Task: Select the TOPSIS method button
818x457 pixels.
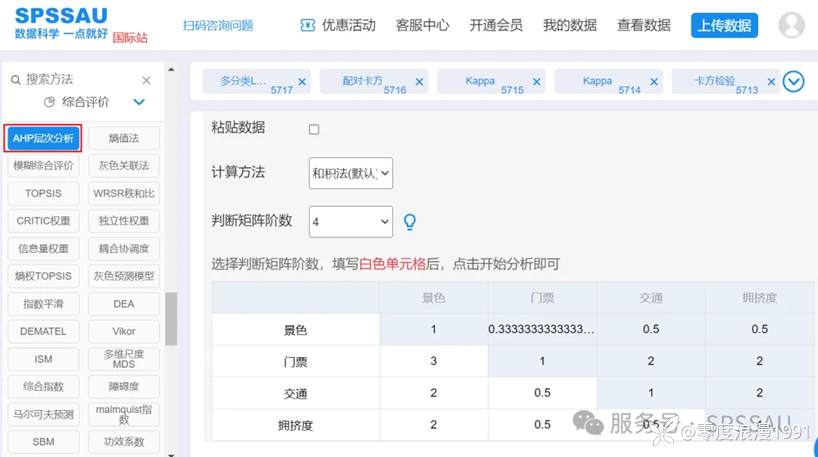Action: coord(43,193)
